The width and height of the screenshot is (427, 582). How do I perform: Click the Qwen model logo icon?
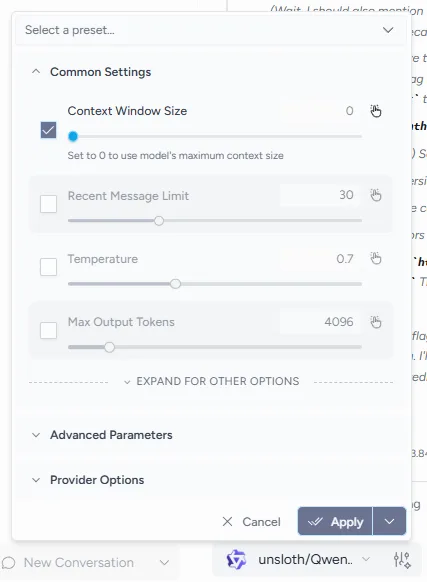click(x=236, y=559)
